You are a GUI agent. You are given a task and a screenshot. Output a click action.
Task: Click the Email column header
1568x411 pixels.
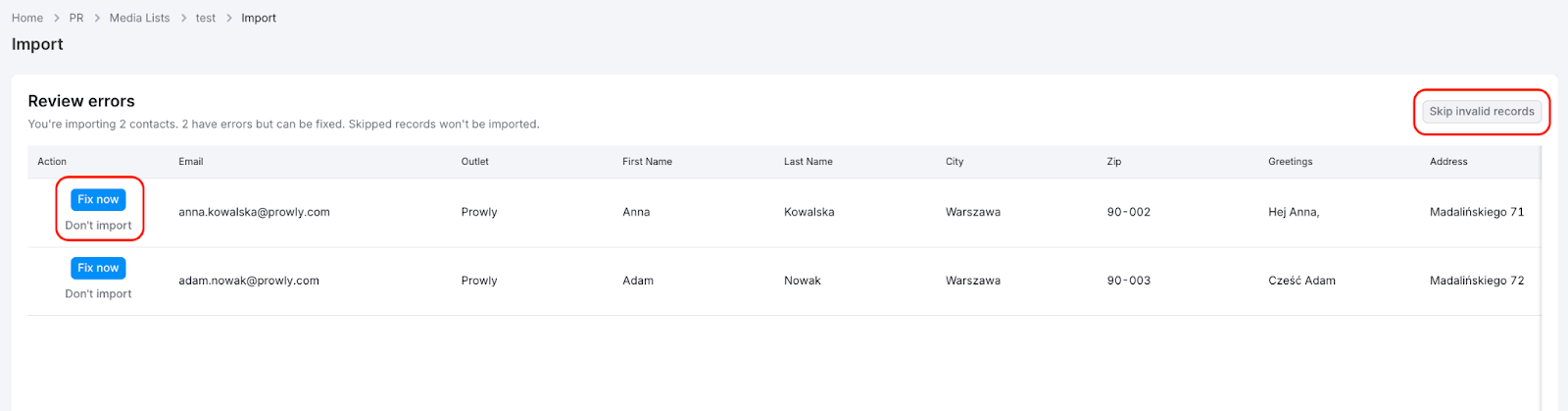[x=191, y=162]
